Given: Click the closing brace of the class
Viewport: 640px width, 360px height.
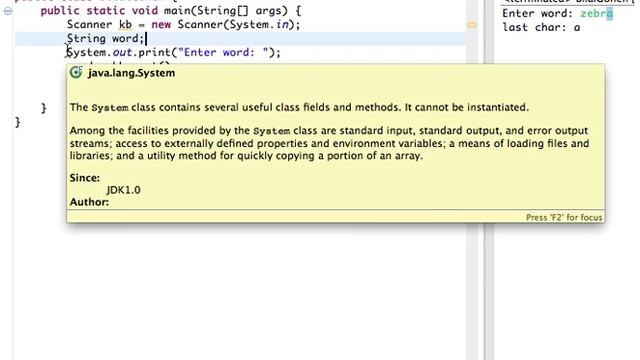Looking at the screenshot, I should click(18, 122).
